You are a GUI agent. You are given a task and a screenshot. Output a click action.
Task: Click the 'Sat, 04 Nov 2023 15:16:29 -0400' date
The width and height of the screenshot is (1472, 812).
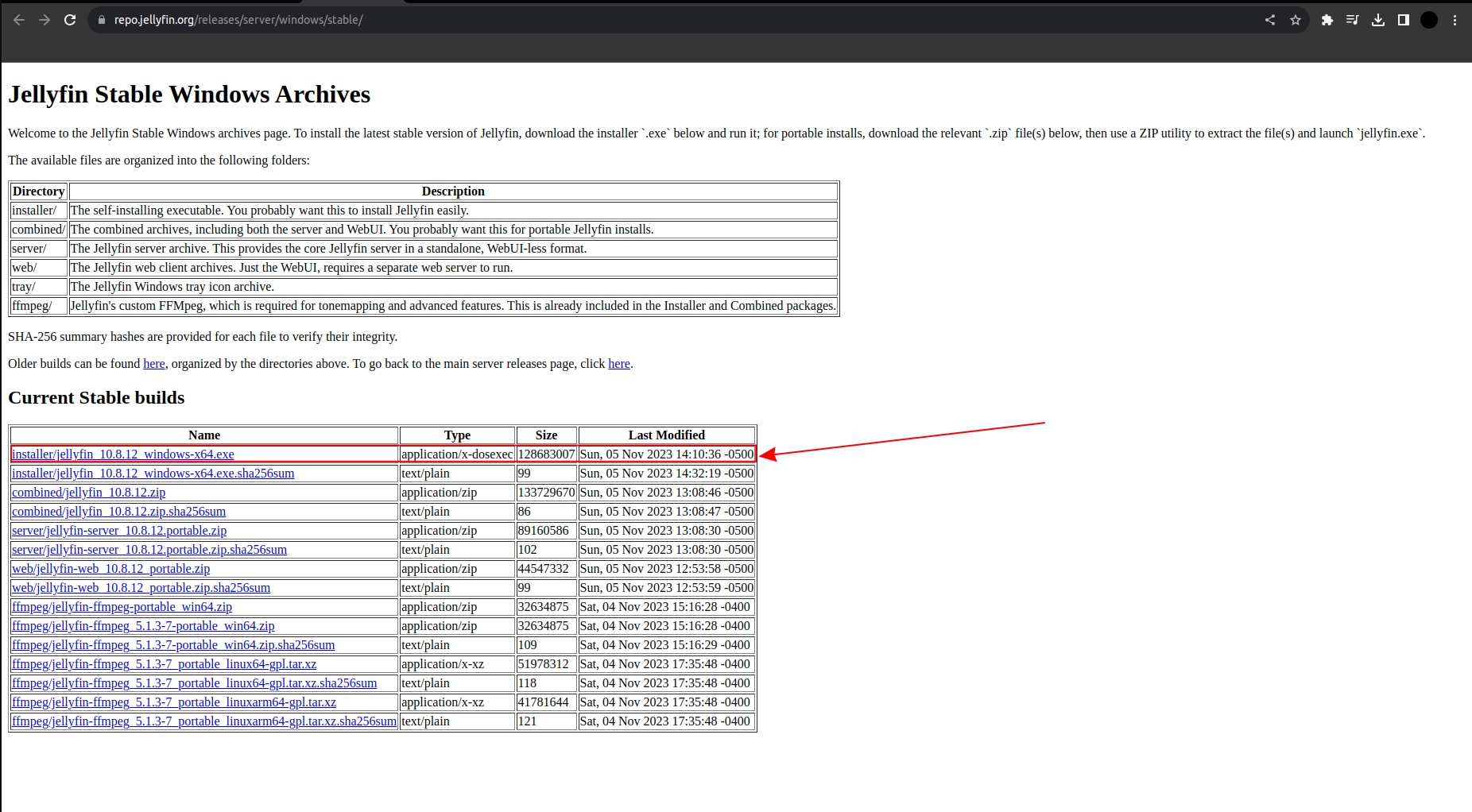[667, 645]
